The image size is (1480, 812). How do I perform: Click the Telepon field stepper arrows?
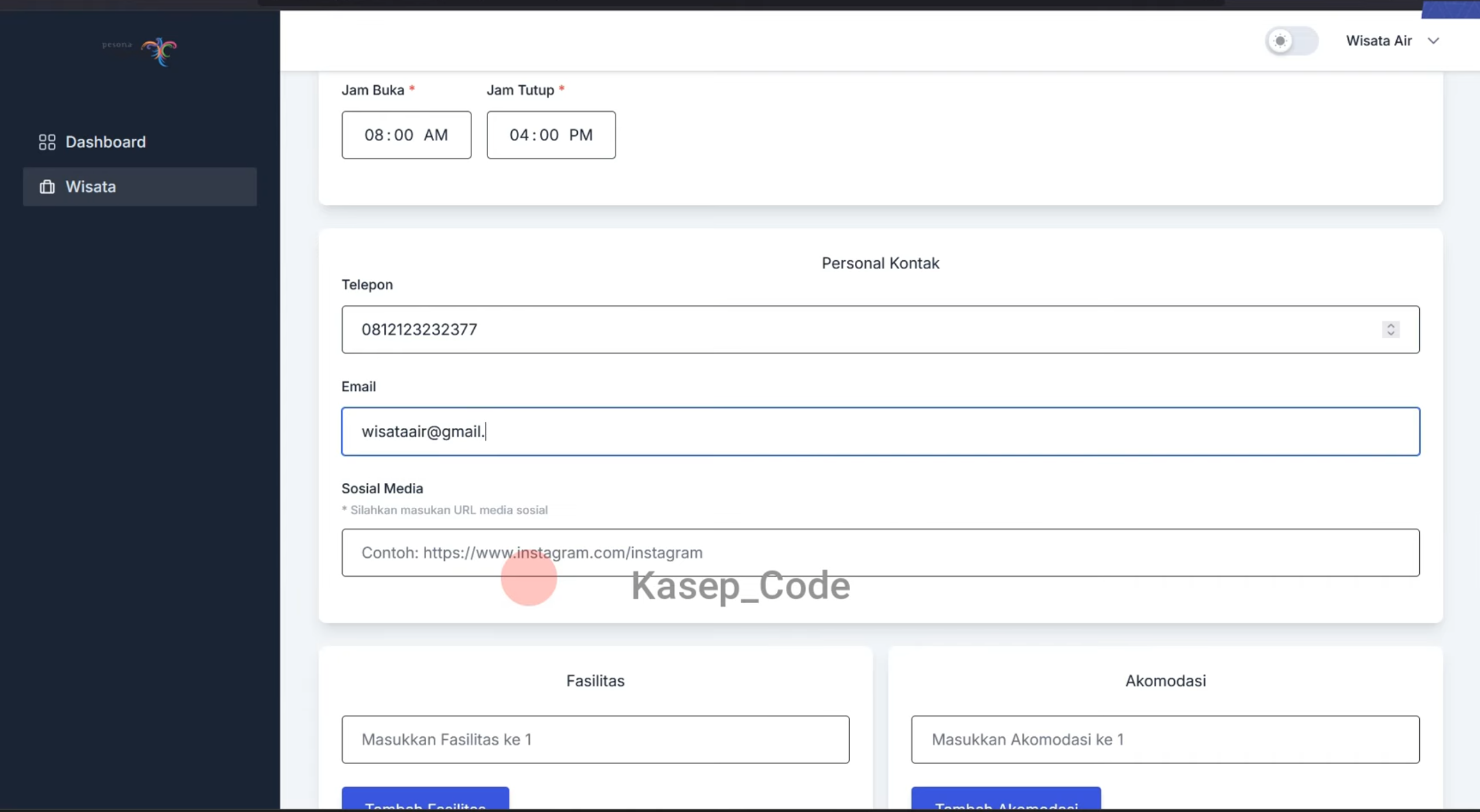[x=1391, y=330]
